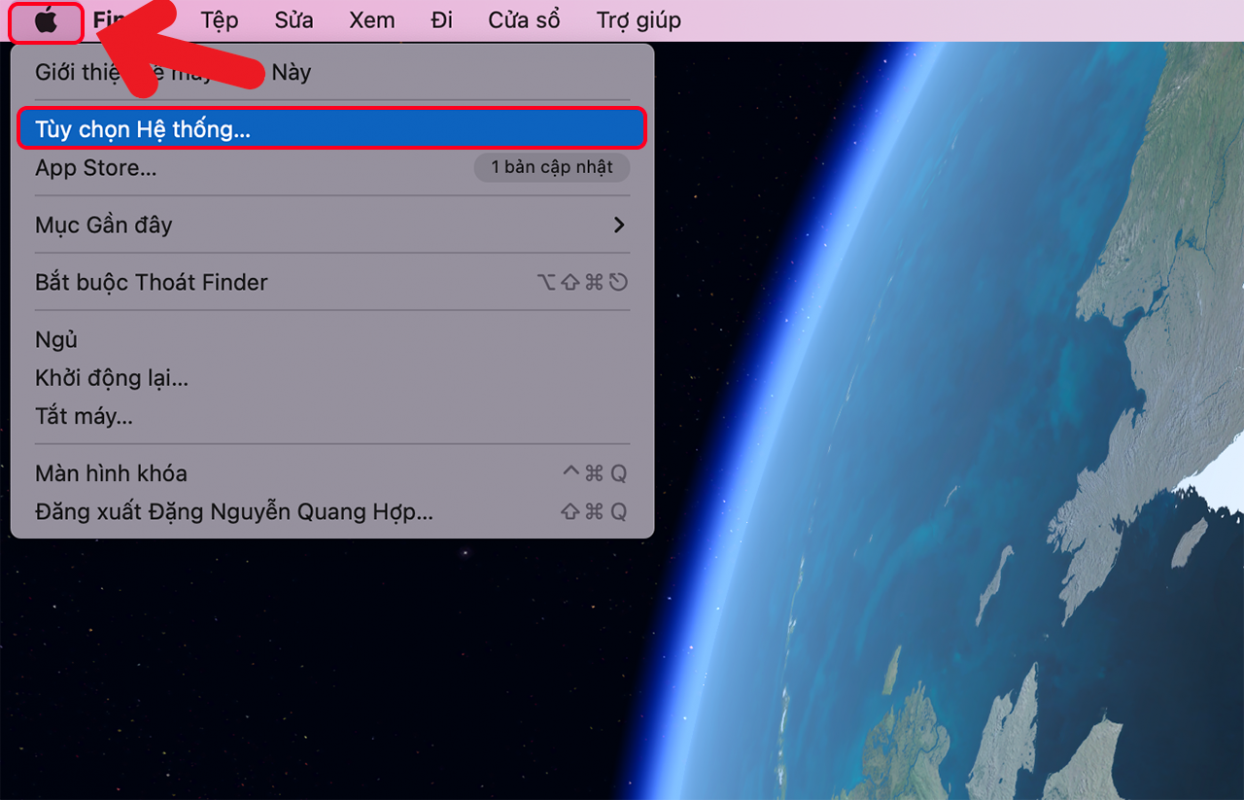Click the Apple logo in the menu bar
The width and height of the screenshot is (1244, 800).
click(46, 21)
